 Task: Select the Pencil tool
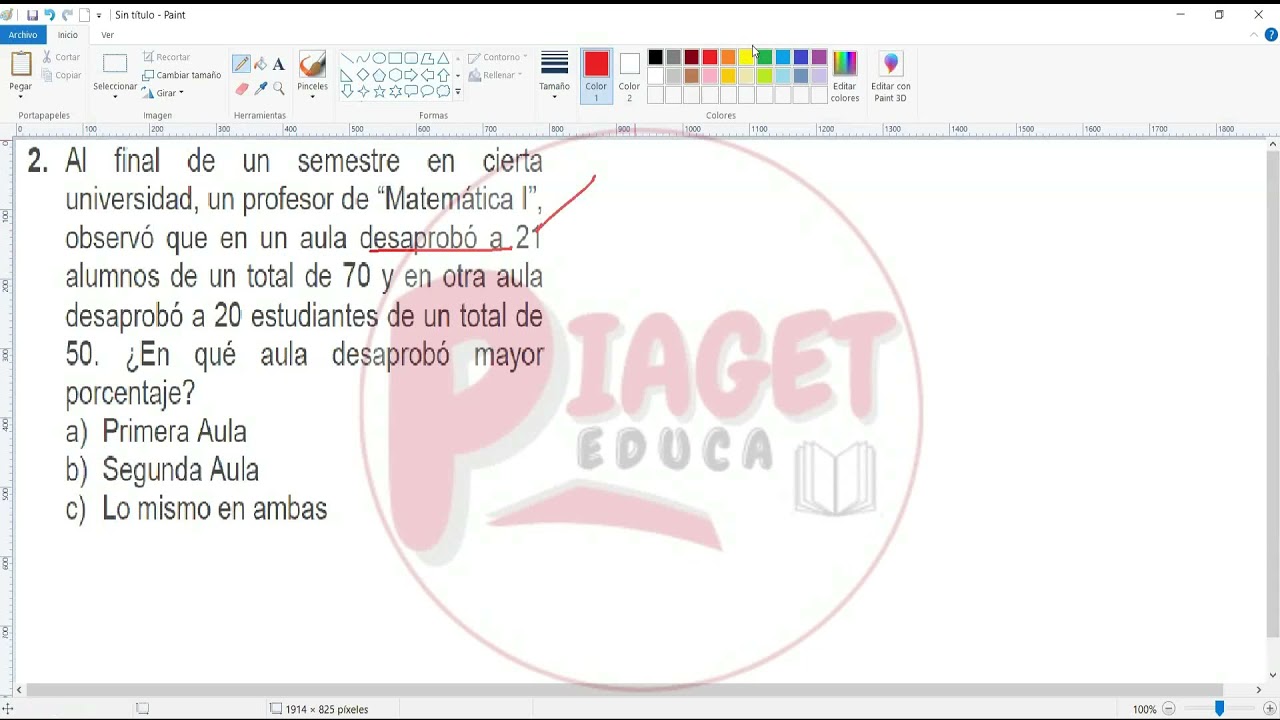[x=241, y=64]
